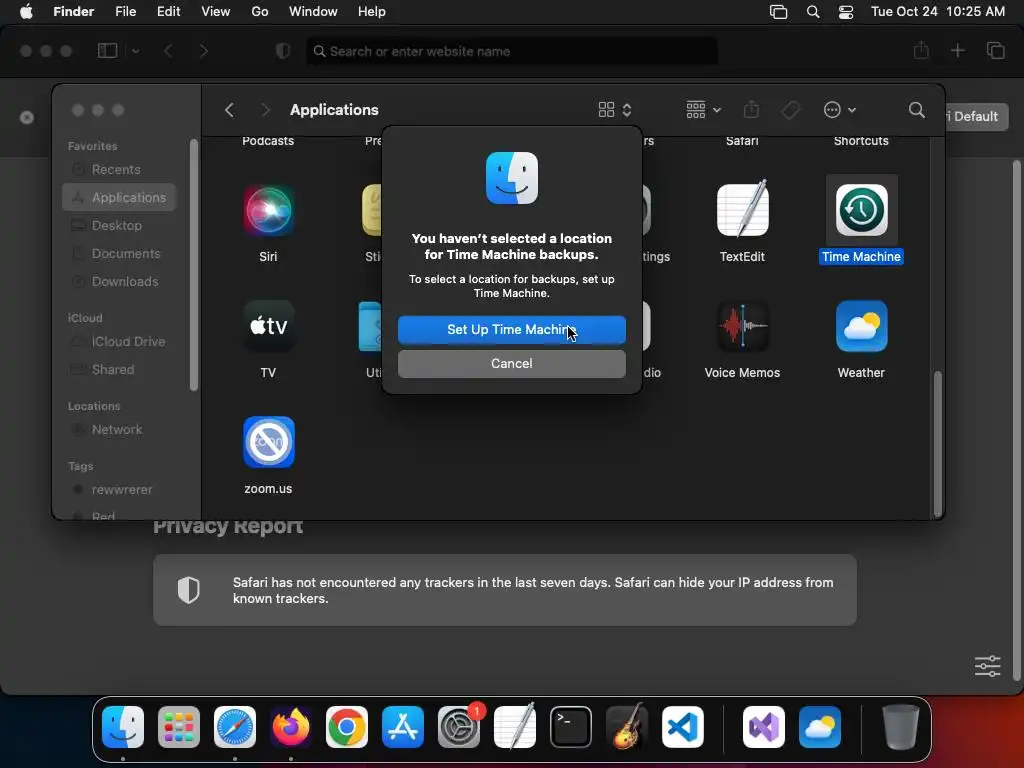Image resolution: width=1024 pixels, height=768 pixels.
Task: Open the View menu
Action: [216, 12]
